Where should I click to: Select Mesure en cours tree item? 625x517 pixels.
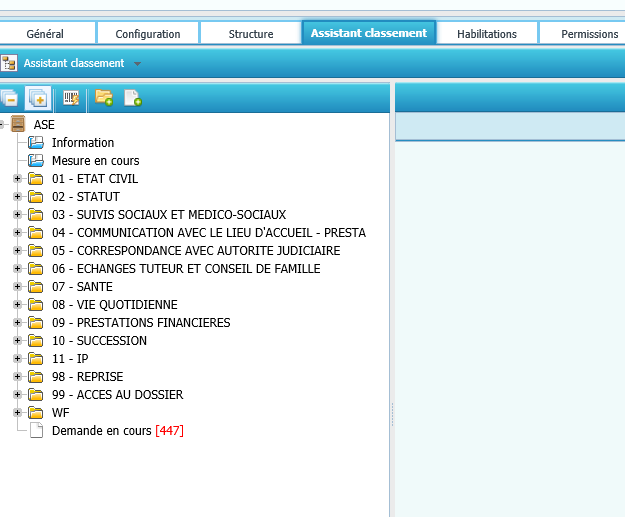click(95, 161)
